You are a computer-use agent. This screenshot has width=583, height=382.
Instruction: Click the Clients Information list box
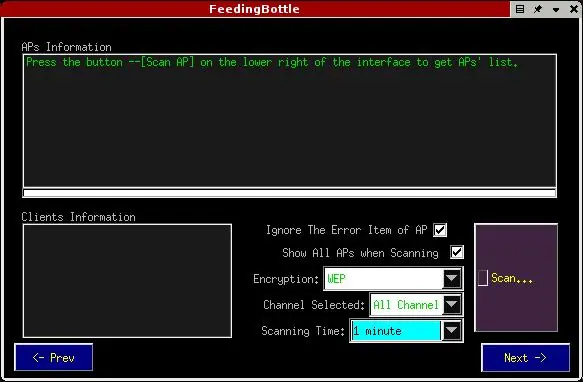point(127,281)
